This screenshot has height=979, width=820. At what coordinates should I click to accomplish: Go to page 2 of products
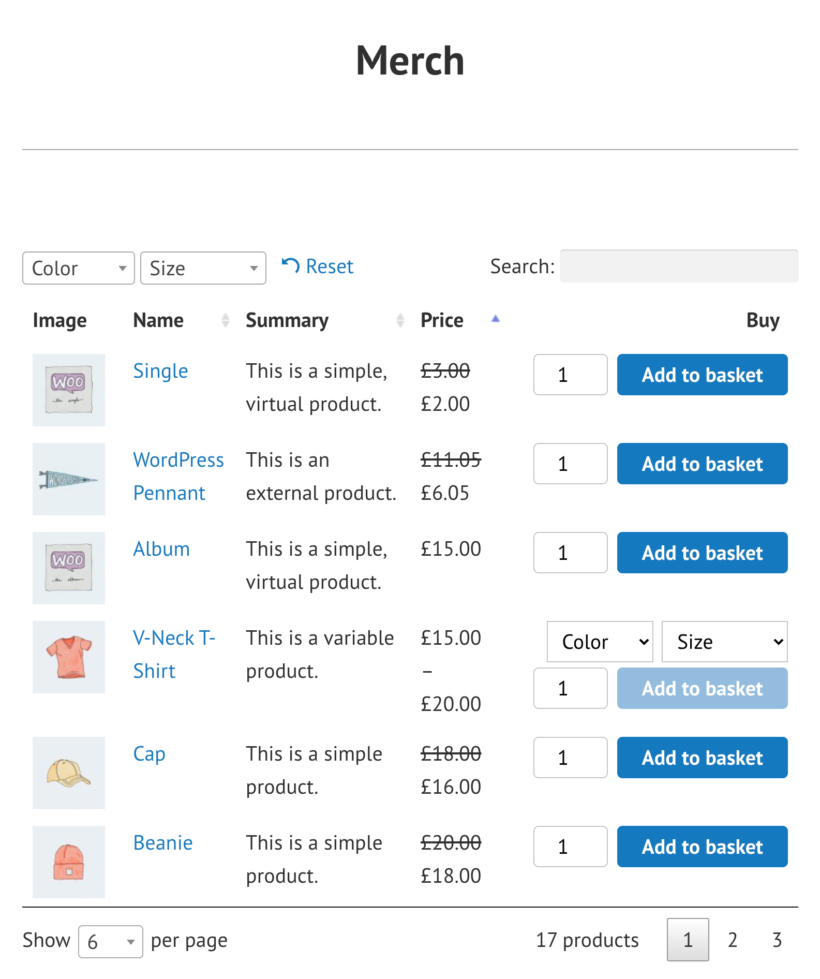(732, 940)
